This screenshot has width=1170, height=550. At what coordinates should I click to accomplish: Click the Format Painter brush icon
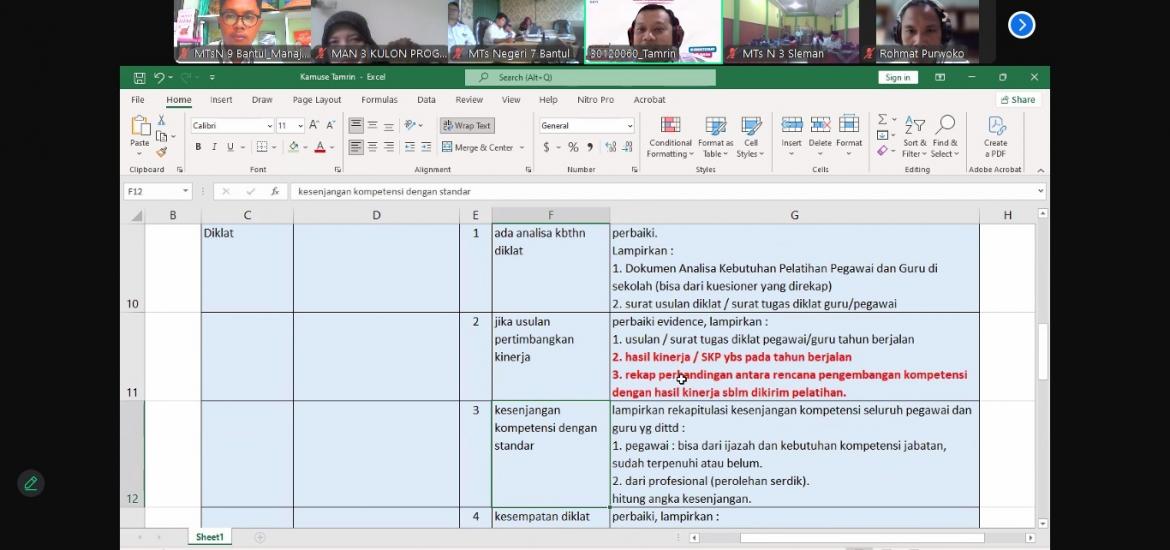click(161, 153)
